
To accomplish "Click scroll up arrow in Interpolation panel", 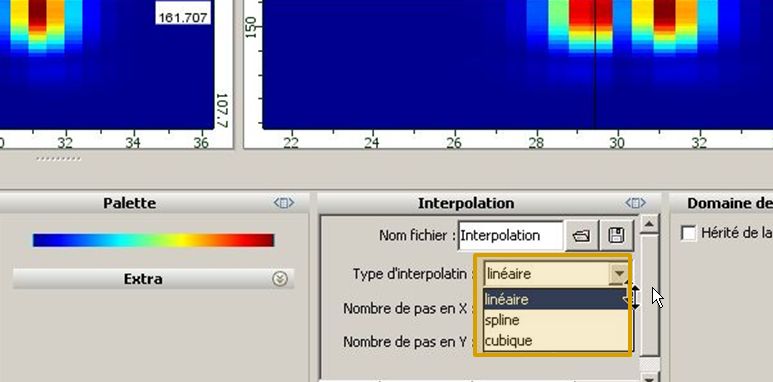I will coord(649,225).
